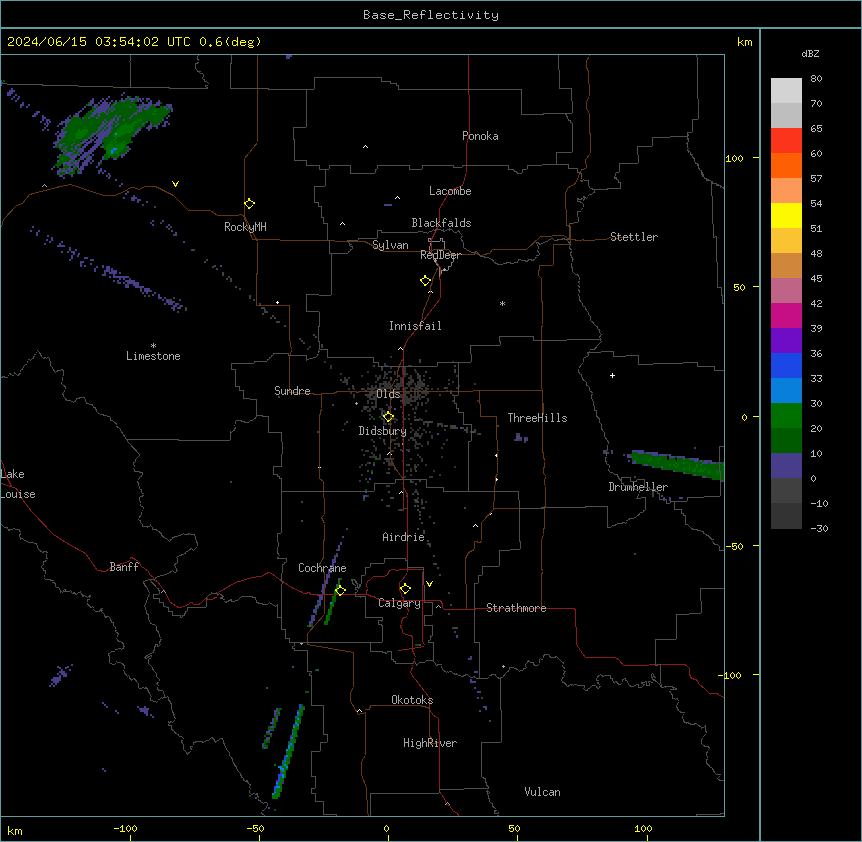Screen dimensions: 862x842
Task: Click the yellow diamond marker south of RedDeer
Action: pos(426,281)
